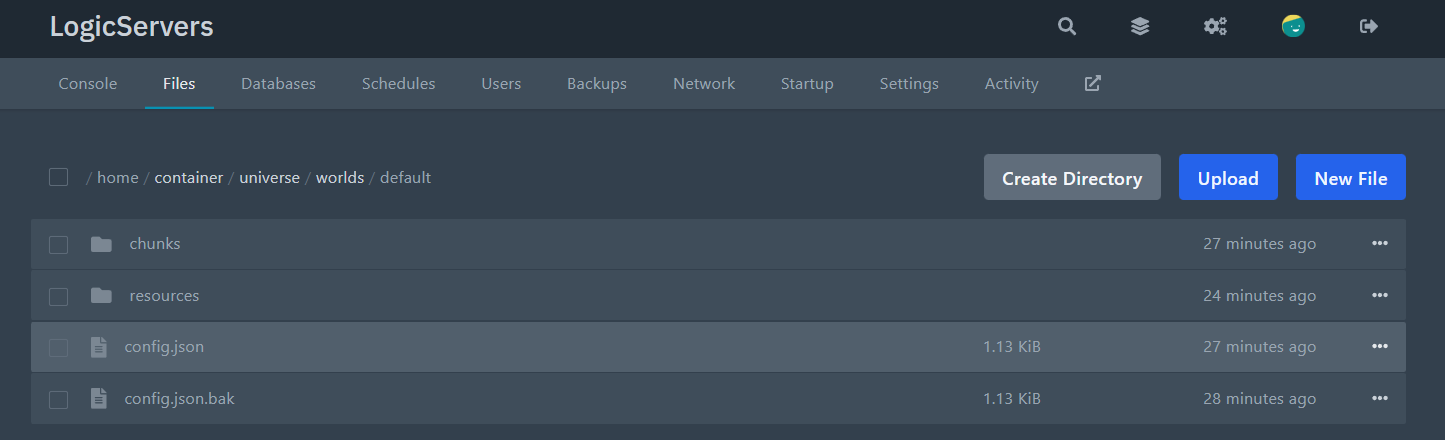Go to the Startup tab
This screenshot has height=440, width=1445.
click(x=807, y=84)
